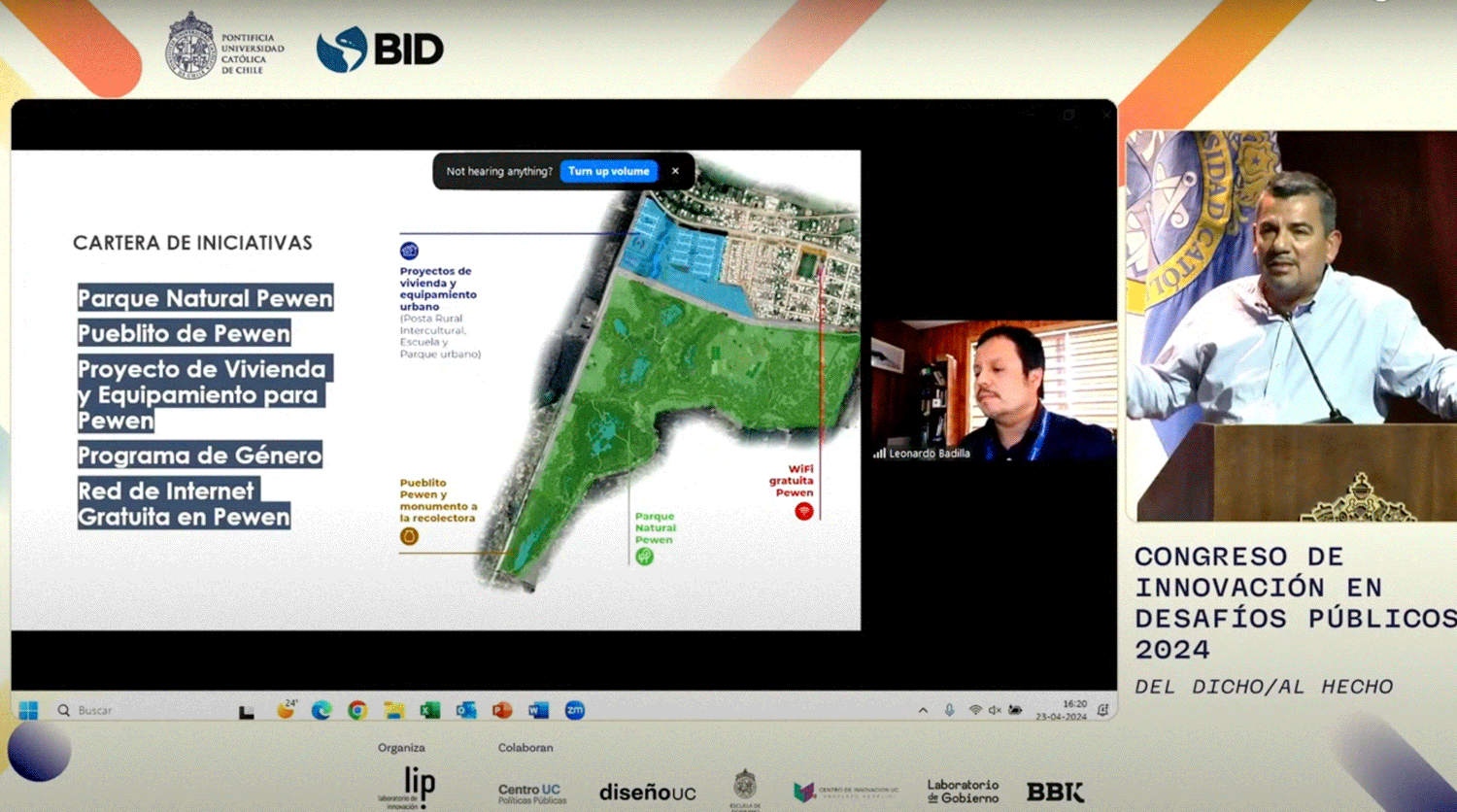Select Leonardo Badilla's video tile
This screenshot has height=812, width=1457.
(x=994, y=390)
